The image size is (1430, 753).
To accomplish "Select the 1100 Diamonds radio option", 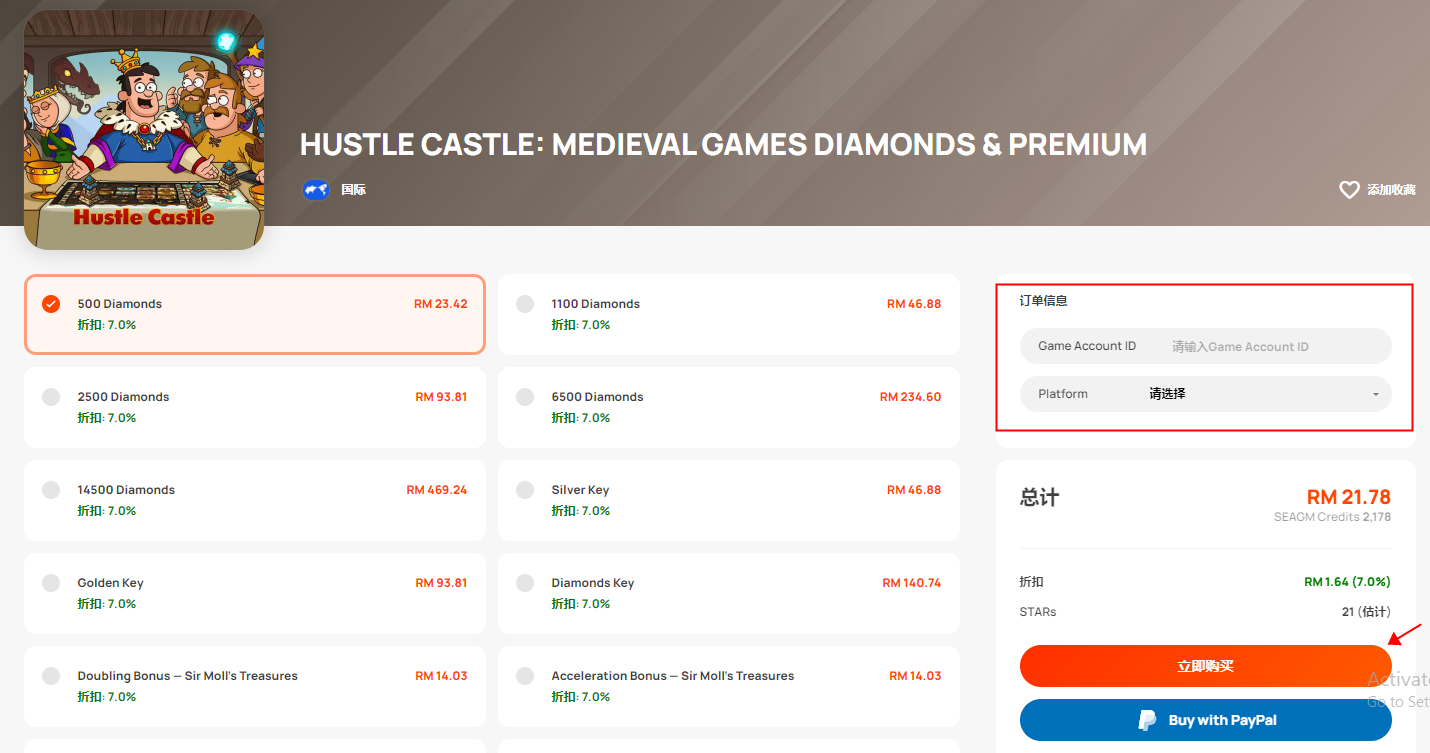I will coord(728,314).
